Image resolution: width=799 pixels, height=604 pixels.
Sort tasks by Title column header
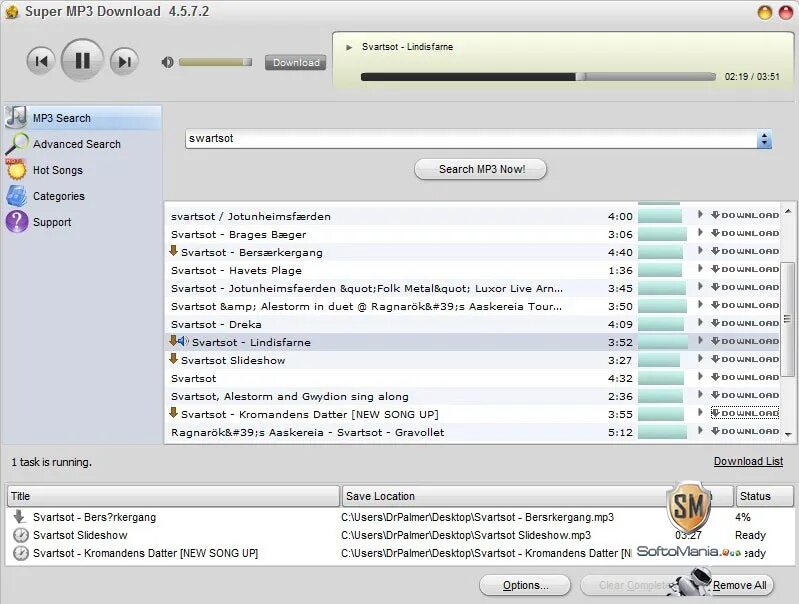coord(173,496)
